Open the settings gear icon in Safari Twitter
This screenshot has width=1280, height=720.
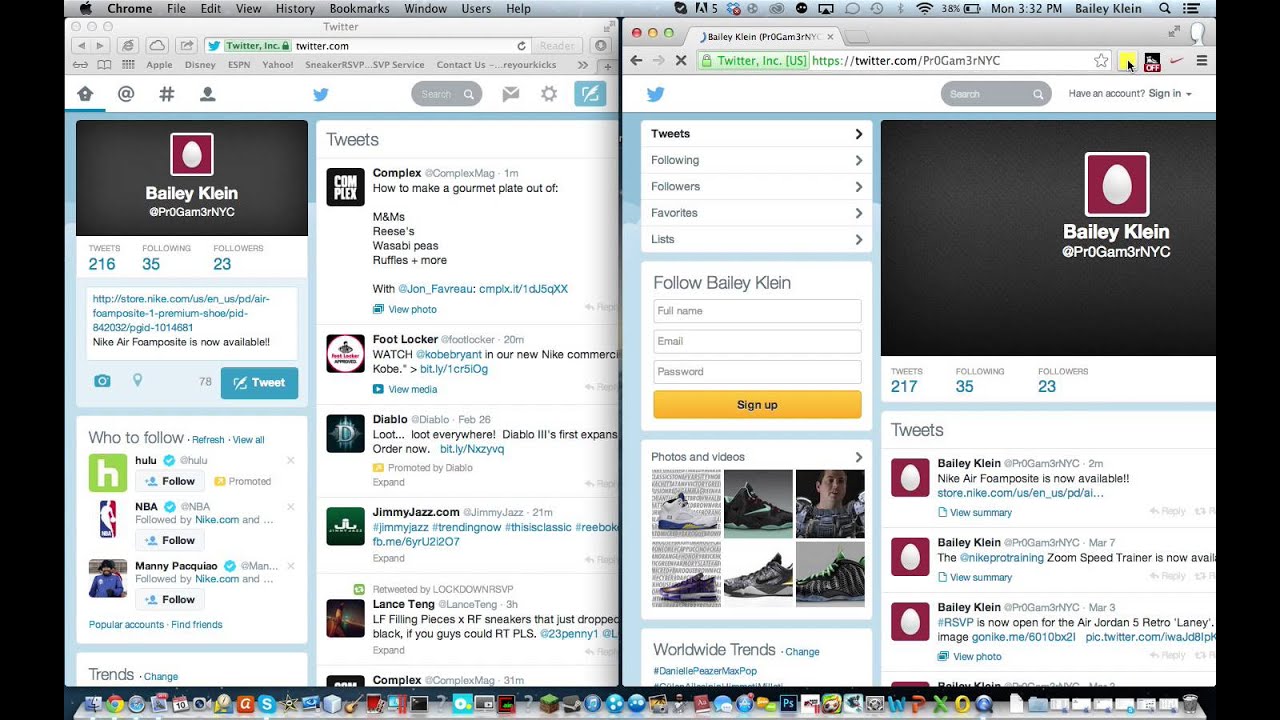point(549,94)
